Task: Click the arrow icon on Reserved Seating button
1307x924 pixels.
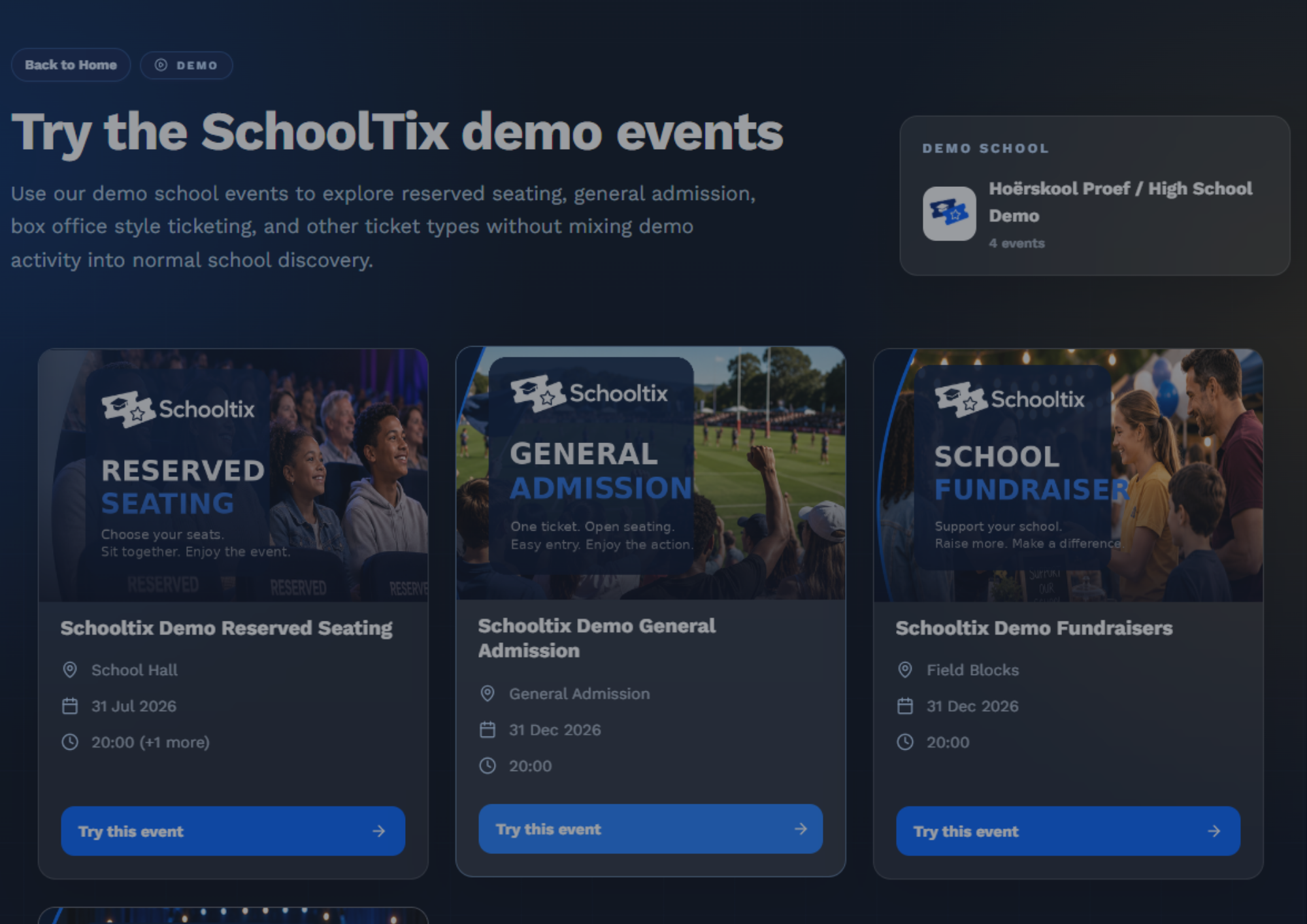Action: (x=379, y=831)
